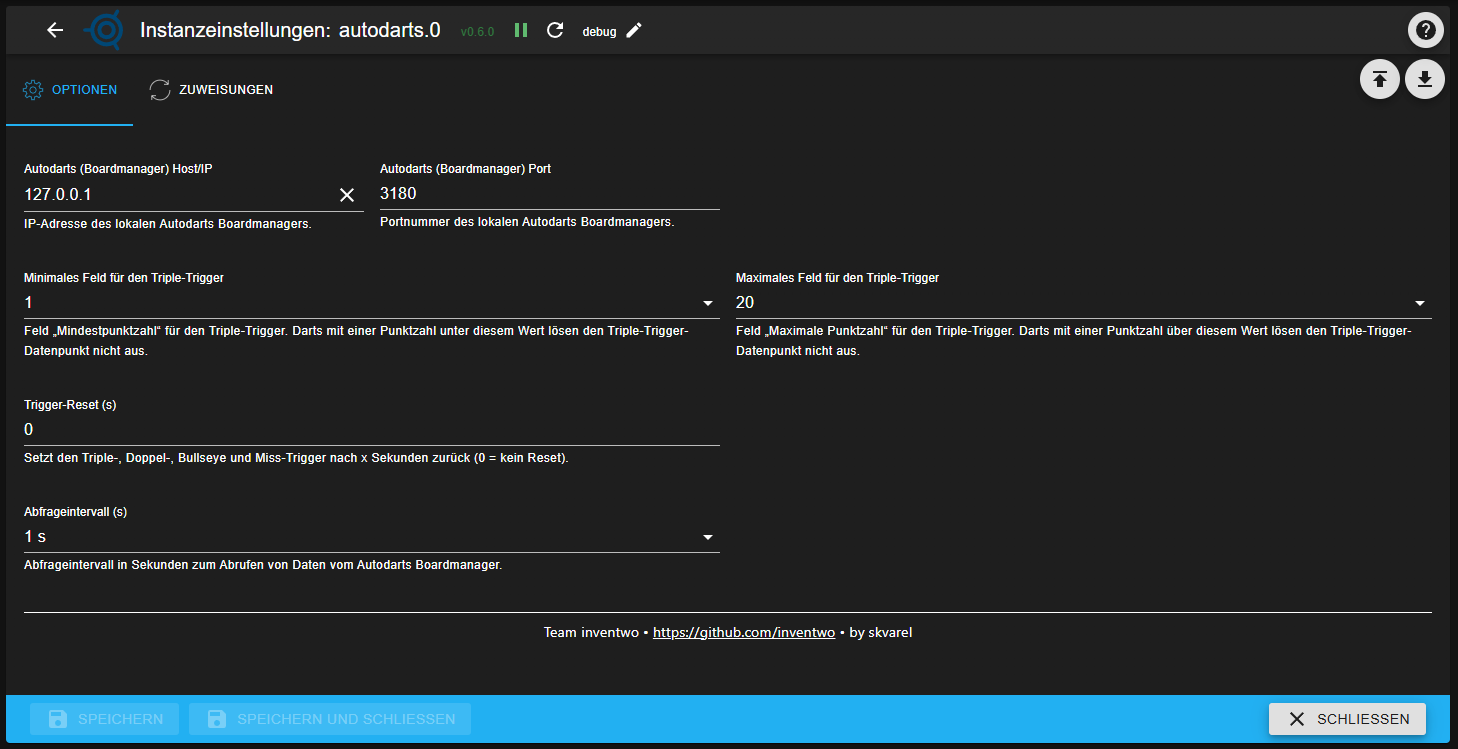Click the Trigger-Reset seconds field
The height and width of the screenshot is (749, 1458).
point(370,430)
